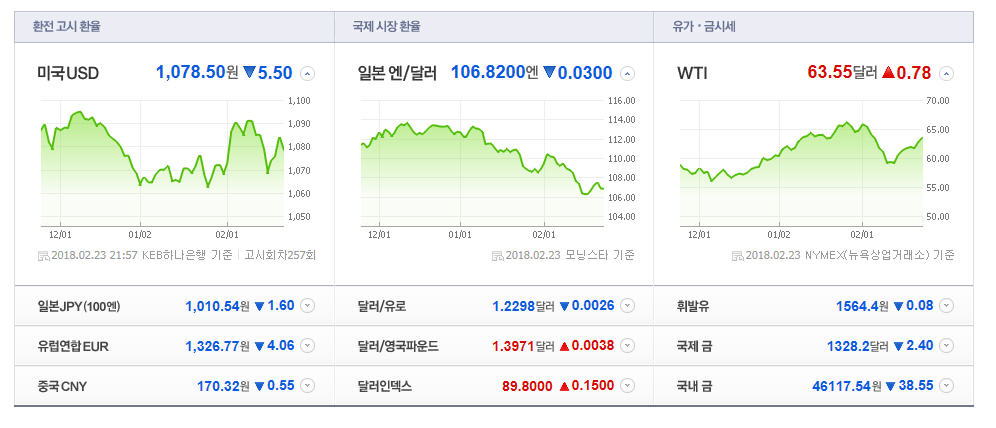Open the 국제 시장 환율 section header
This screenshot has height=428, width=996.
point(386,27)
